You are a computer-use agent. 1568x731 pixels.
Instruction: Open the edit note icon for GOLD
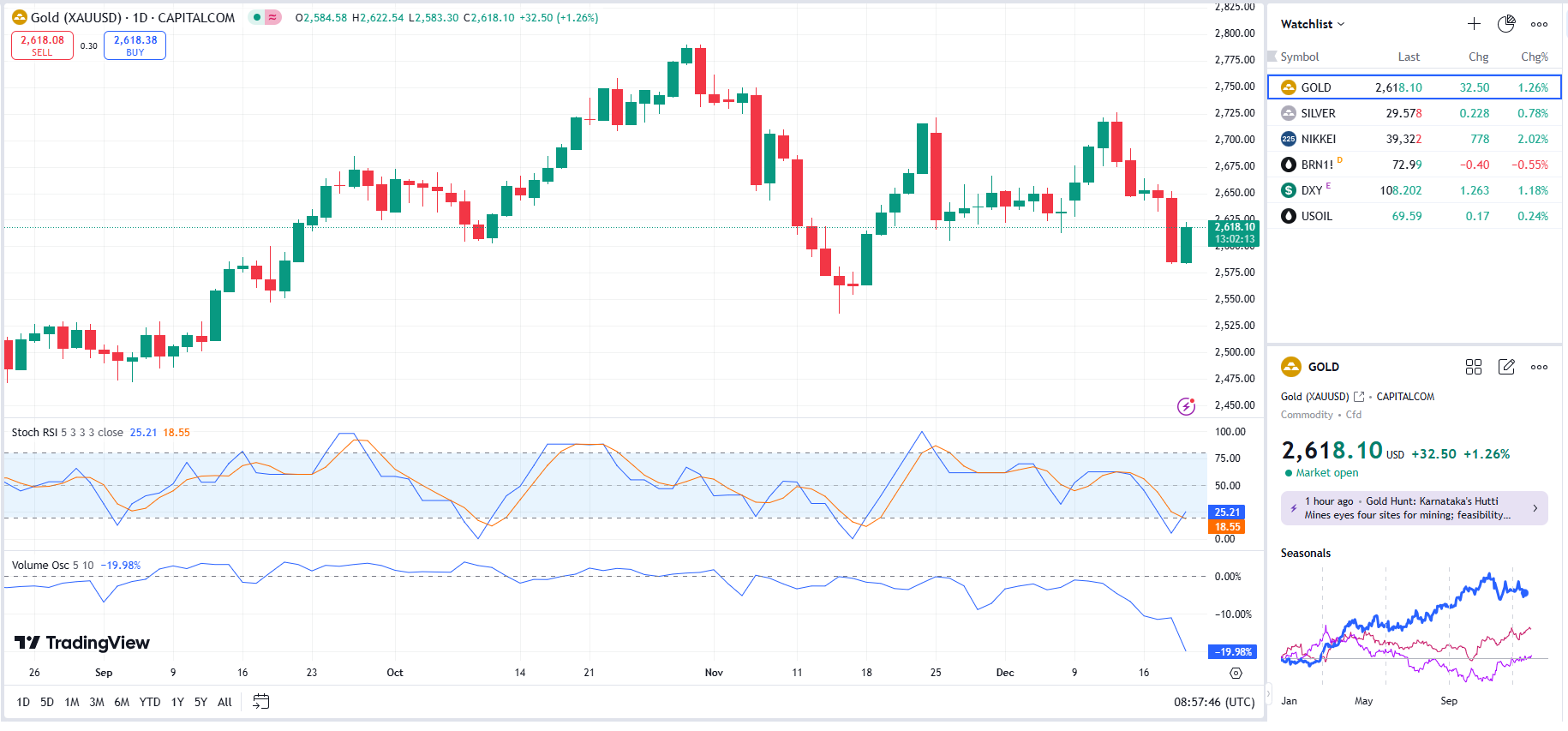point(1506,367)
